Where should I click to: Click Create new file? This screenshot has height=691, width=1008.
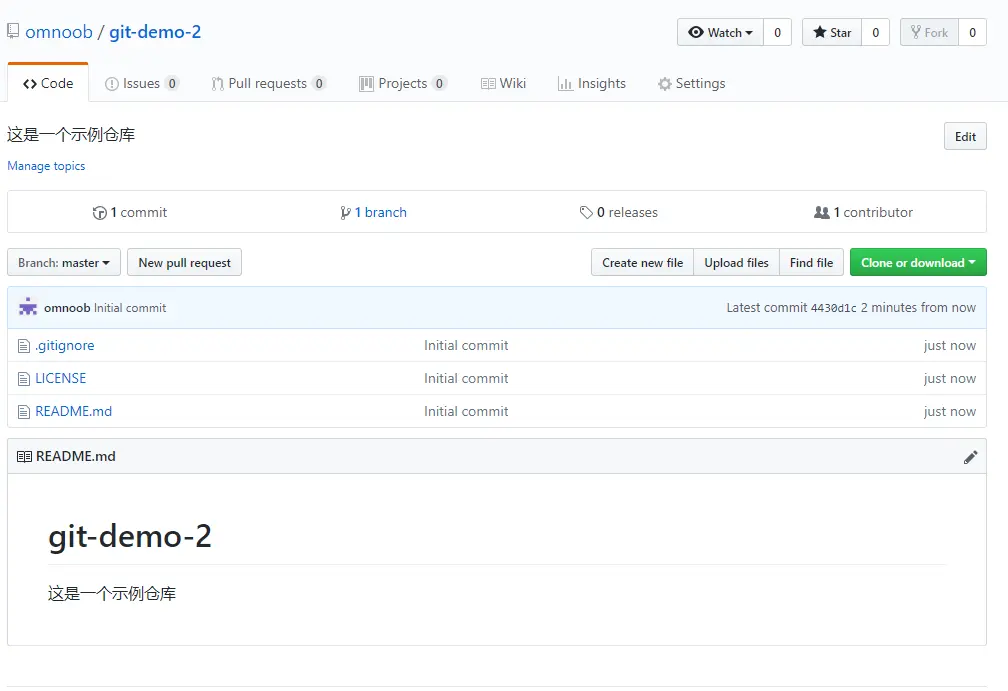coord(642,262)
